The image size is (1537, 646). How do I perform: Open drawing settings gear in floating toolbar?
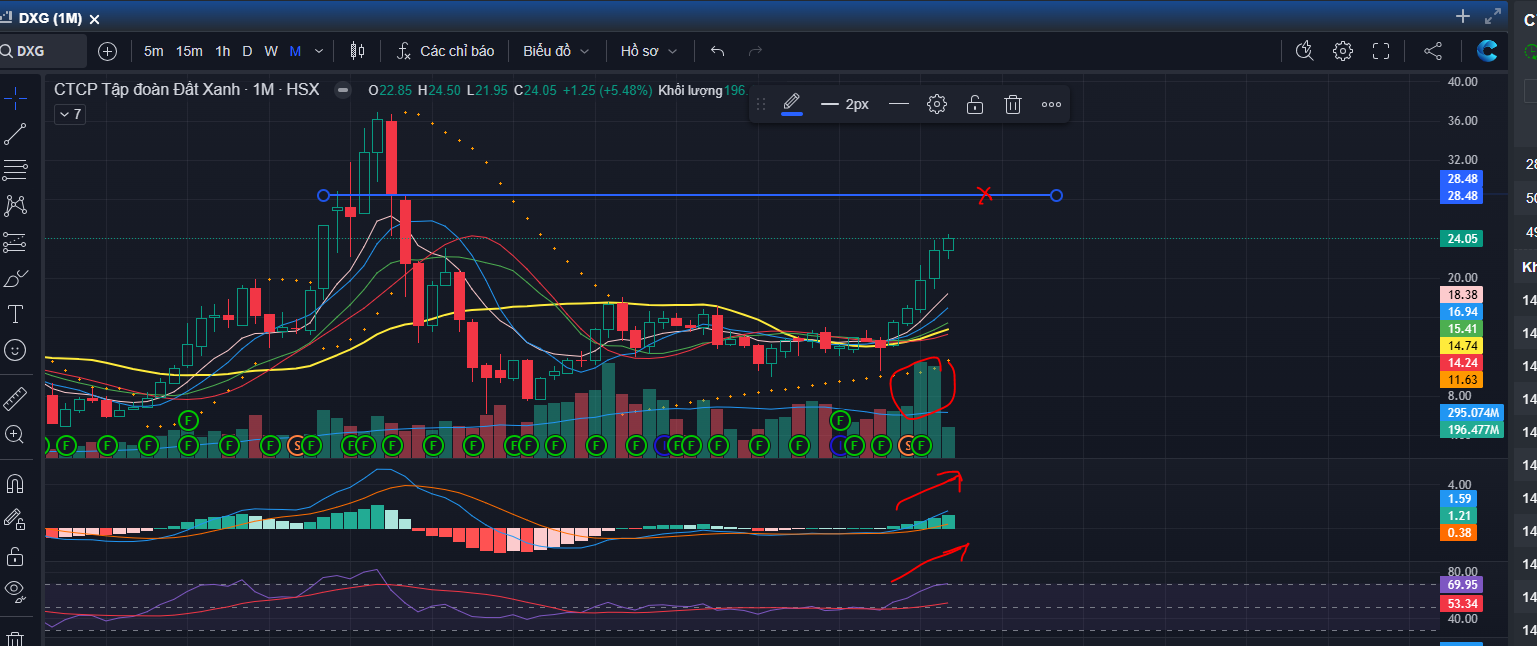coord(936,104)
